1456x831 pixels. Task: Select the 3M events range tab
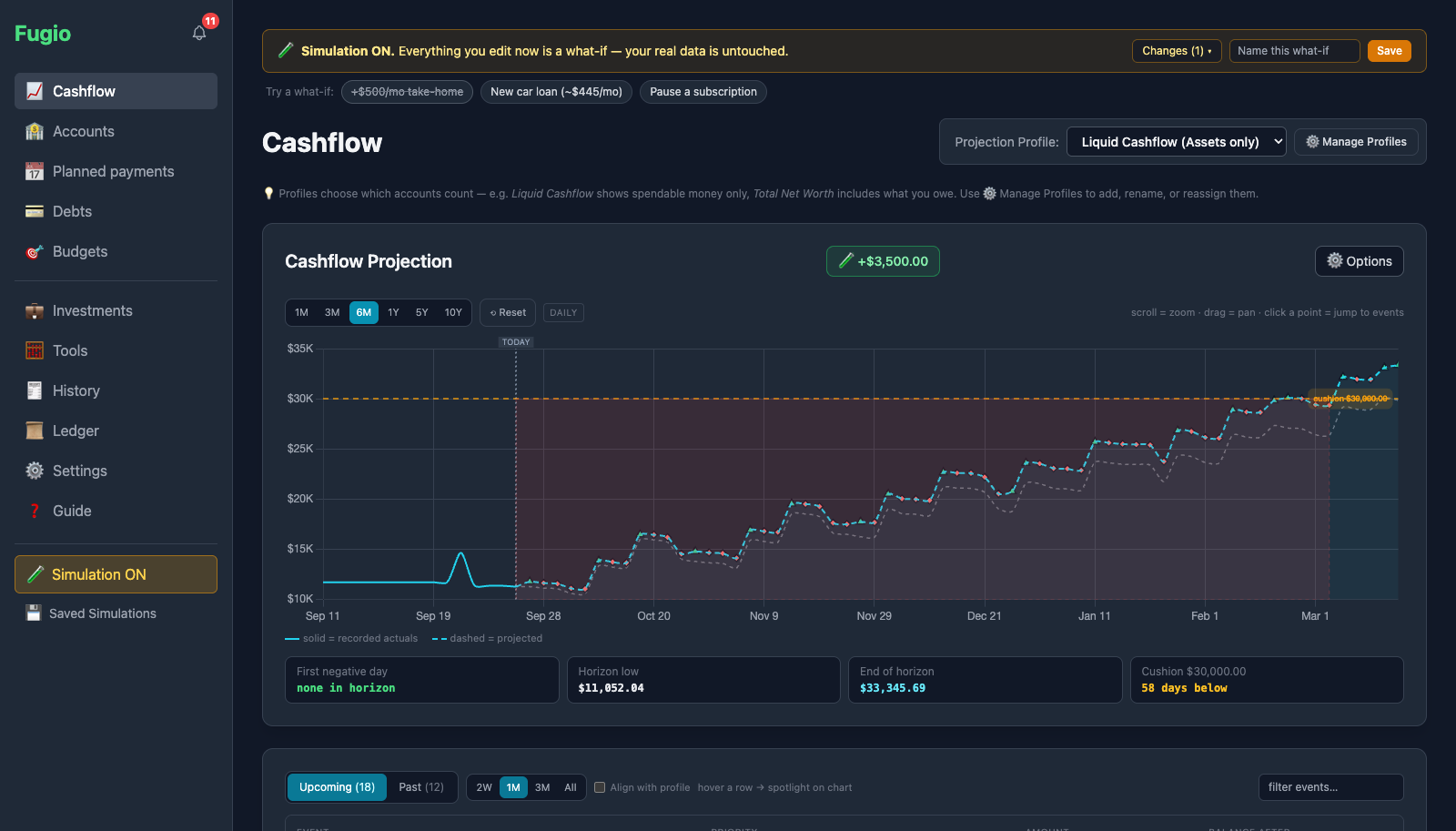pos(542,787)
